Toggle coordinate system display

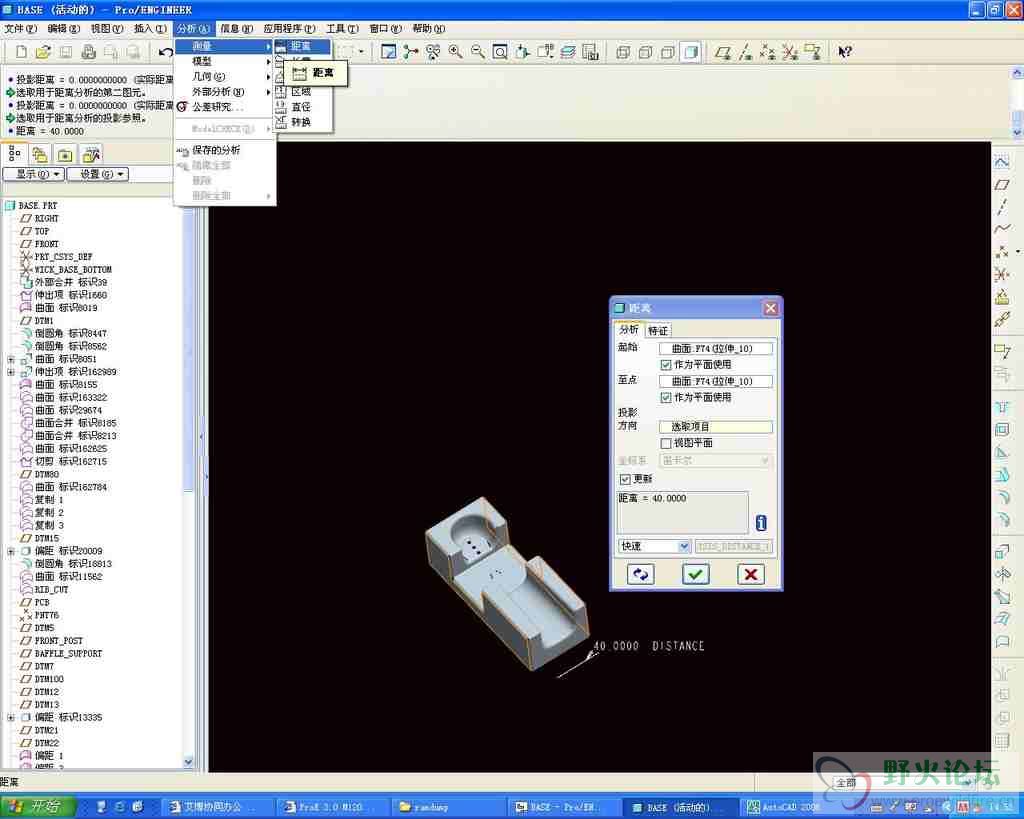[x=790, y=52]
